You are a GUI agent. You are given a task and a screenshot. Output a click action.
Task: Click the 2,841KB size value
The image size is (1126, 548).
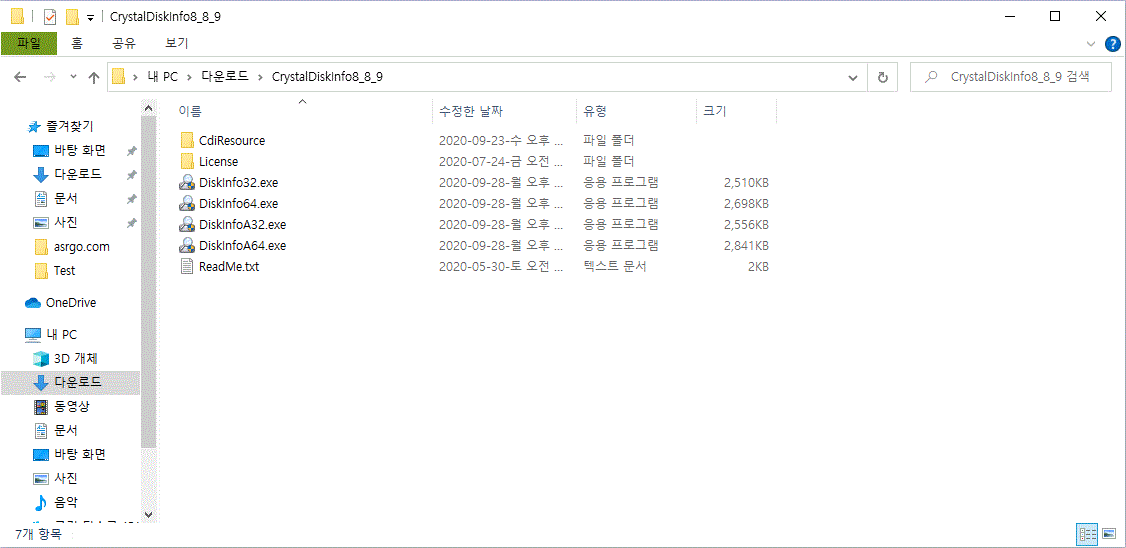[x=746, y=246]
